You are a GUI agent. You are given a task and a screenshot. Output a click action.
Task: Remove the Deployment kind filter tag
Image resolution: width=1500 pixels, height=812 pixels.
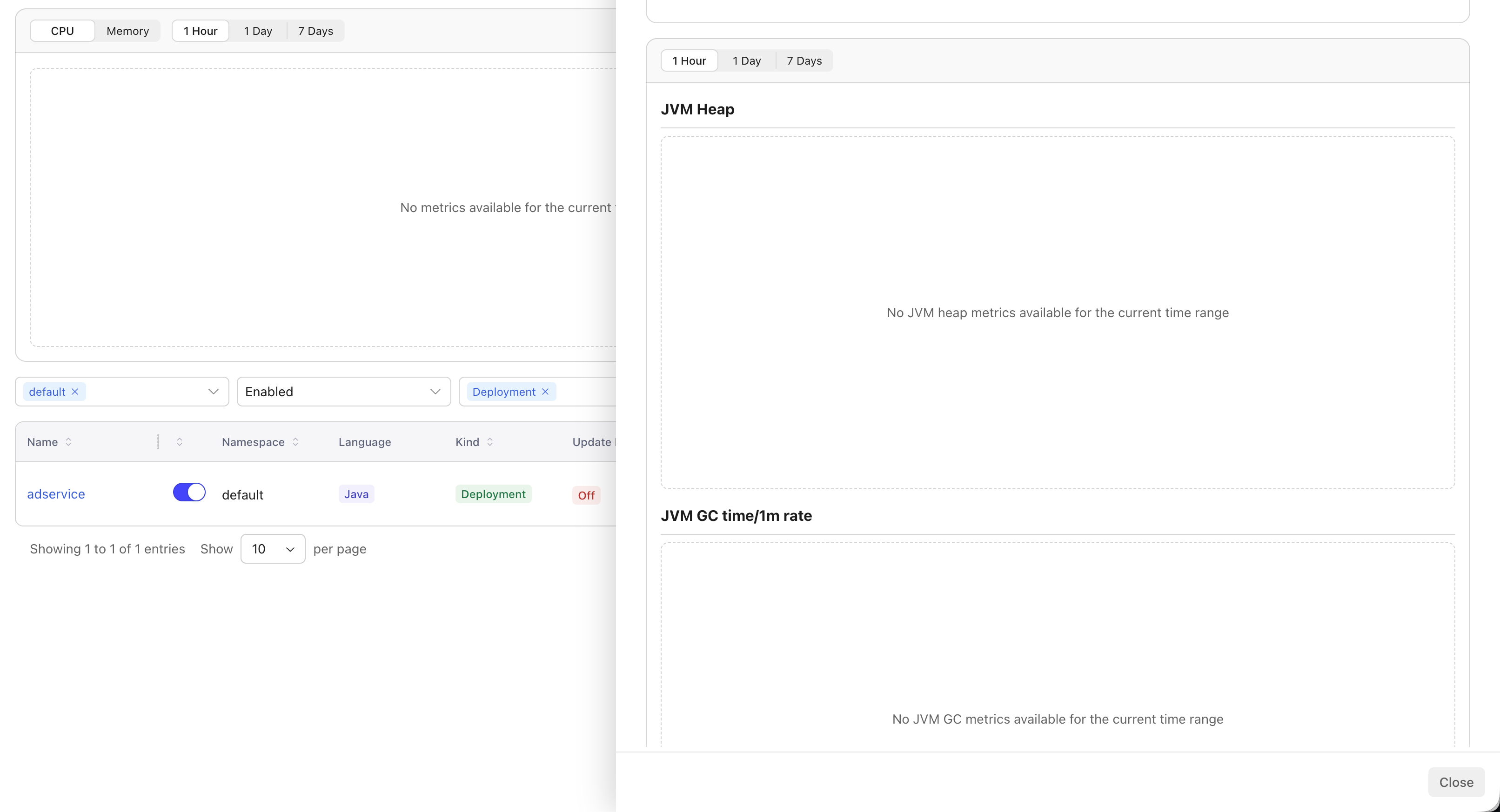[x=545, y=392]
